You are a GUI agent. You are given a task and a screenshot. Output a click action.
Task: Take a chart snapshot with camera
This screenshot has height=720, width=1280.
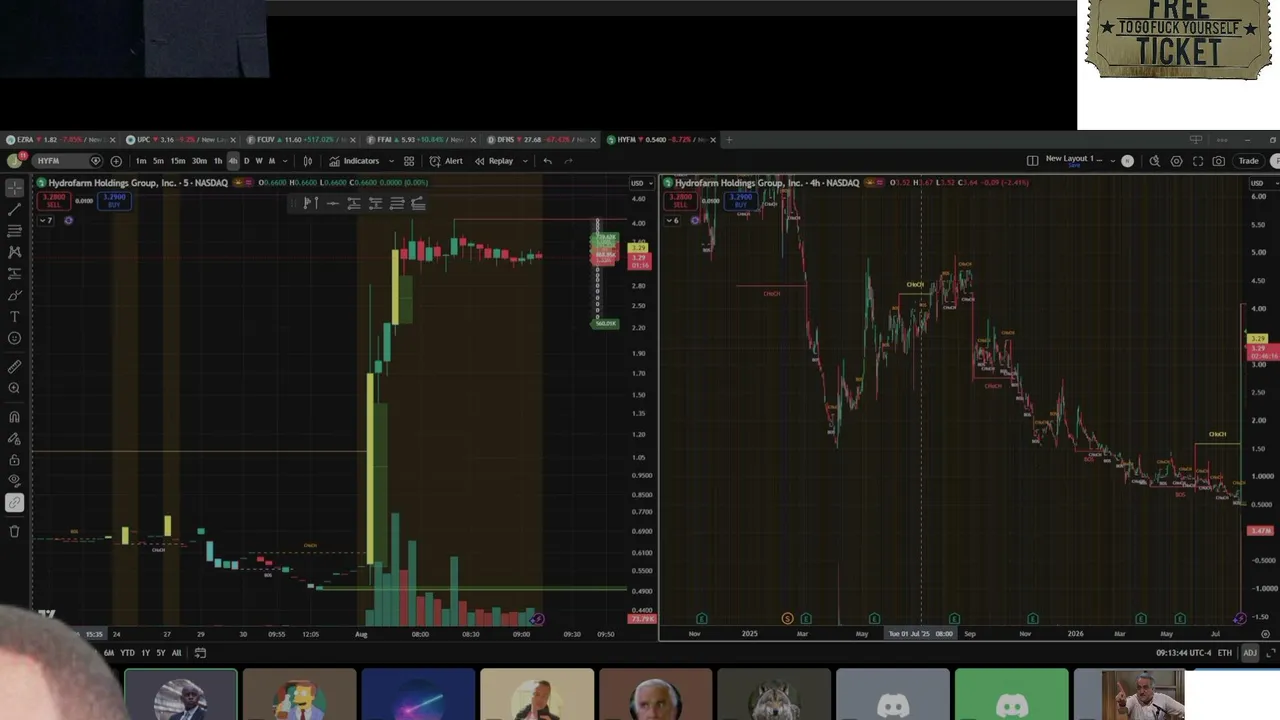pyautogui.click(x=1219, y=161)
